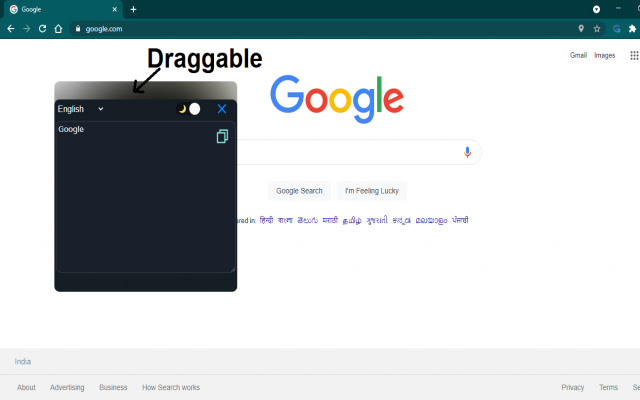Open the About footer link
Viewport: 640px width, 400px height.
coord(26,387)
